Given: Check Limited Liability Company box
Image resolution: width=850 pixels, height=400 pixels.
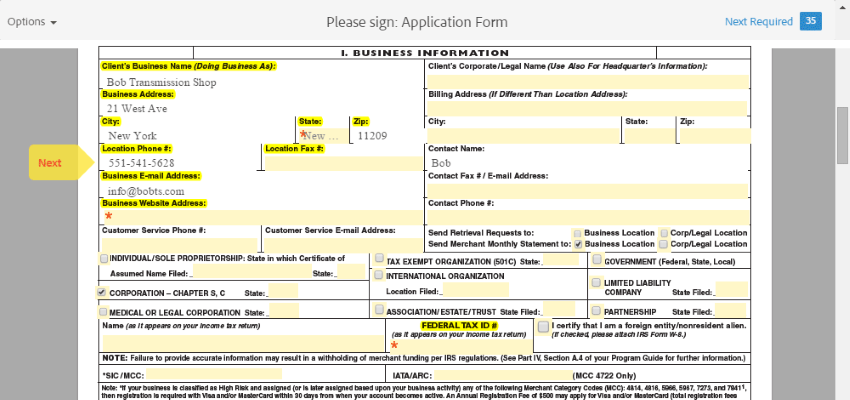Looking at the screenshot, I should coord(596,282).
